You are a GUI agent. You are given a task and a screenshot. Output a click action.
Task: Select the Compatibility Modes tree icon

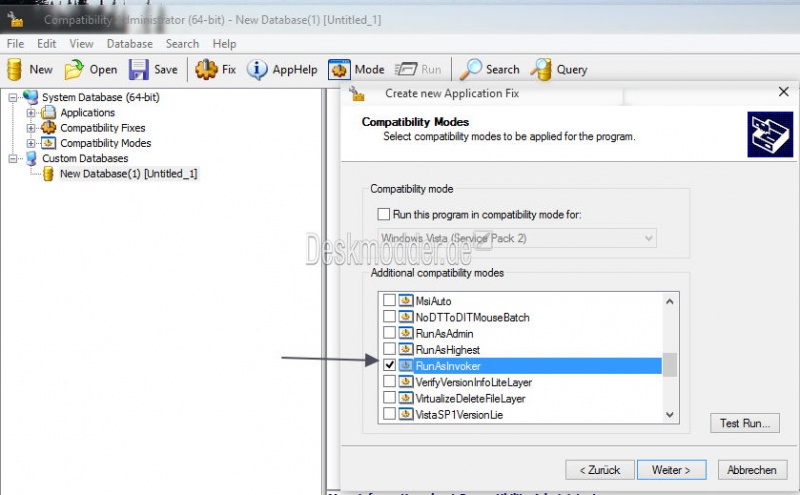pos(48,143)
